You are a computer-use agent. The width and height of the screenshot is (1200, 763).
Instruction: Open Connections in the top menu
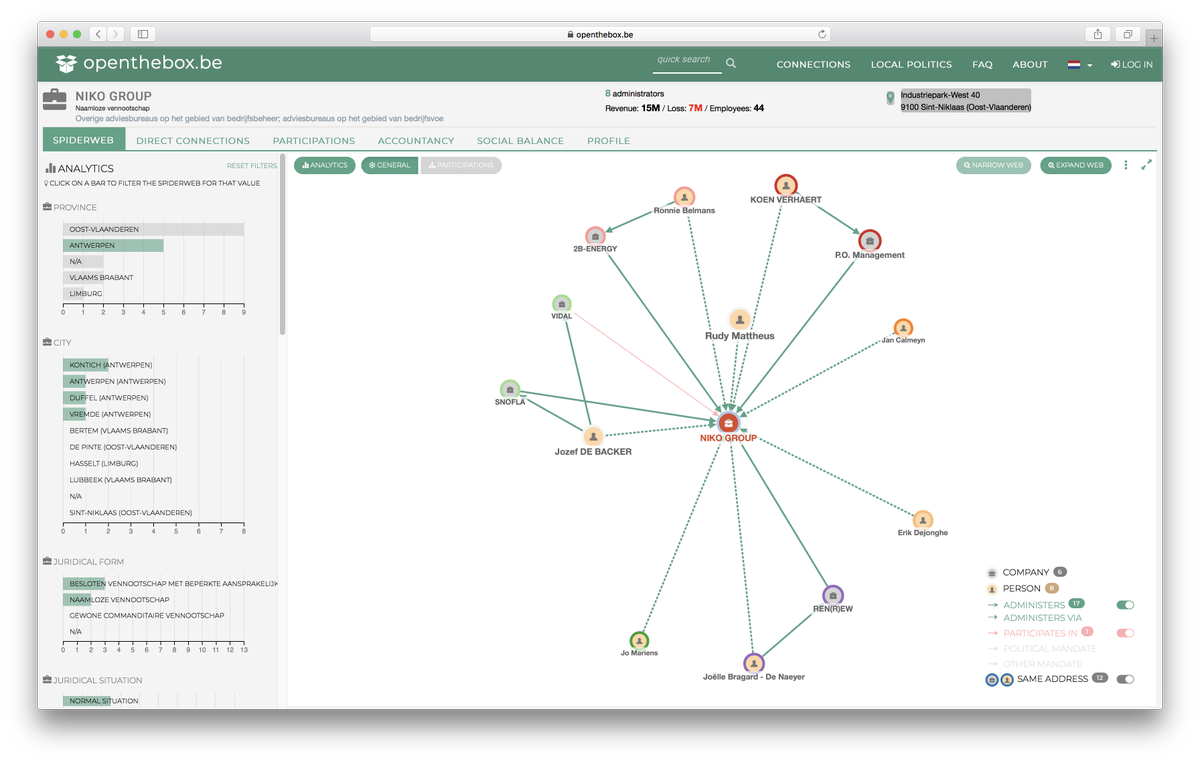(x=813, y=64)
